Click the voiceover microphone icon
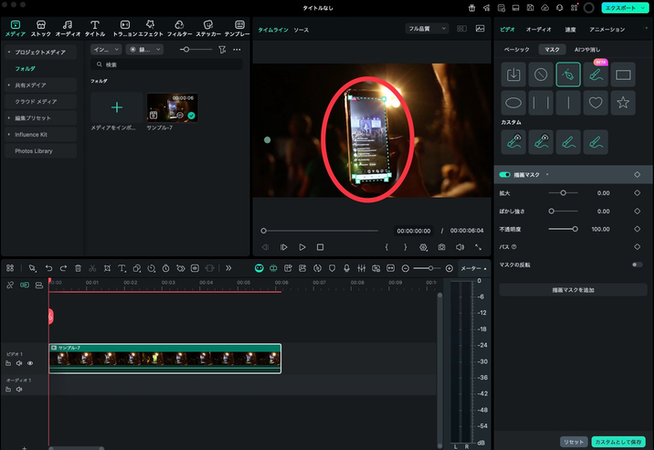This screenshot has width=654, height=450. [x=347, y=268]
